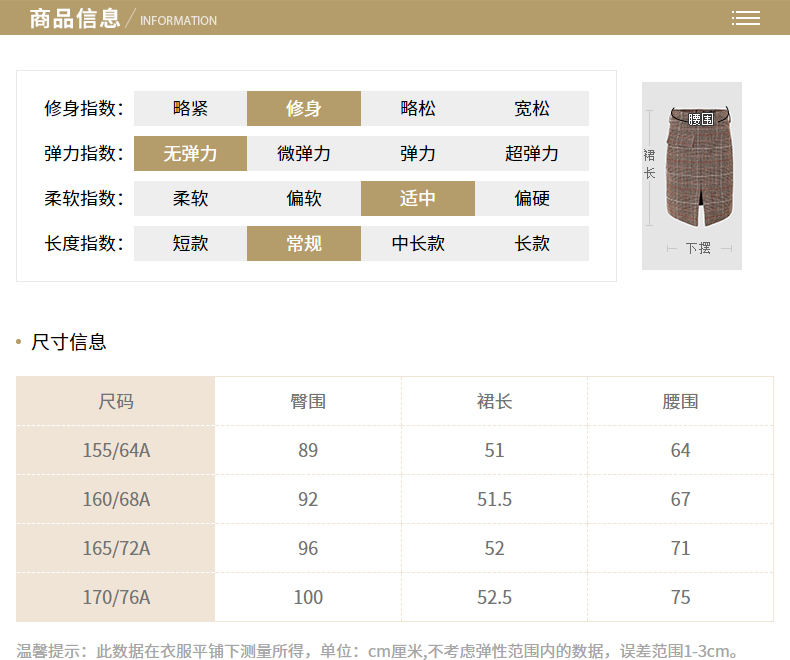Viewport: 790px width, 660px height.
Task: Select 中长款 length option
Action: coord(418,244)
